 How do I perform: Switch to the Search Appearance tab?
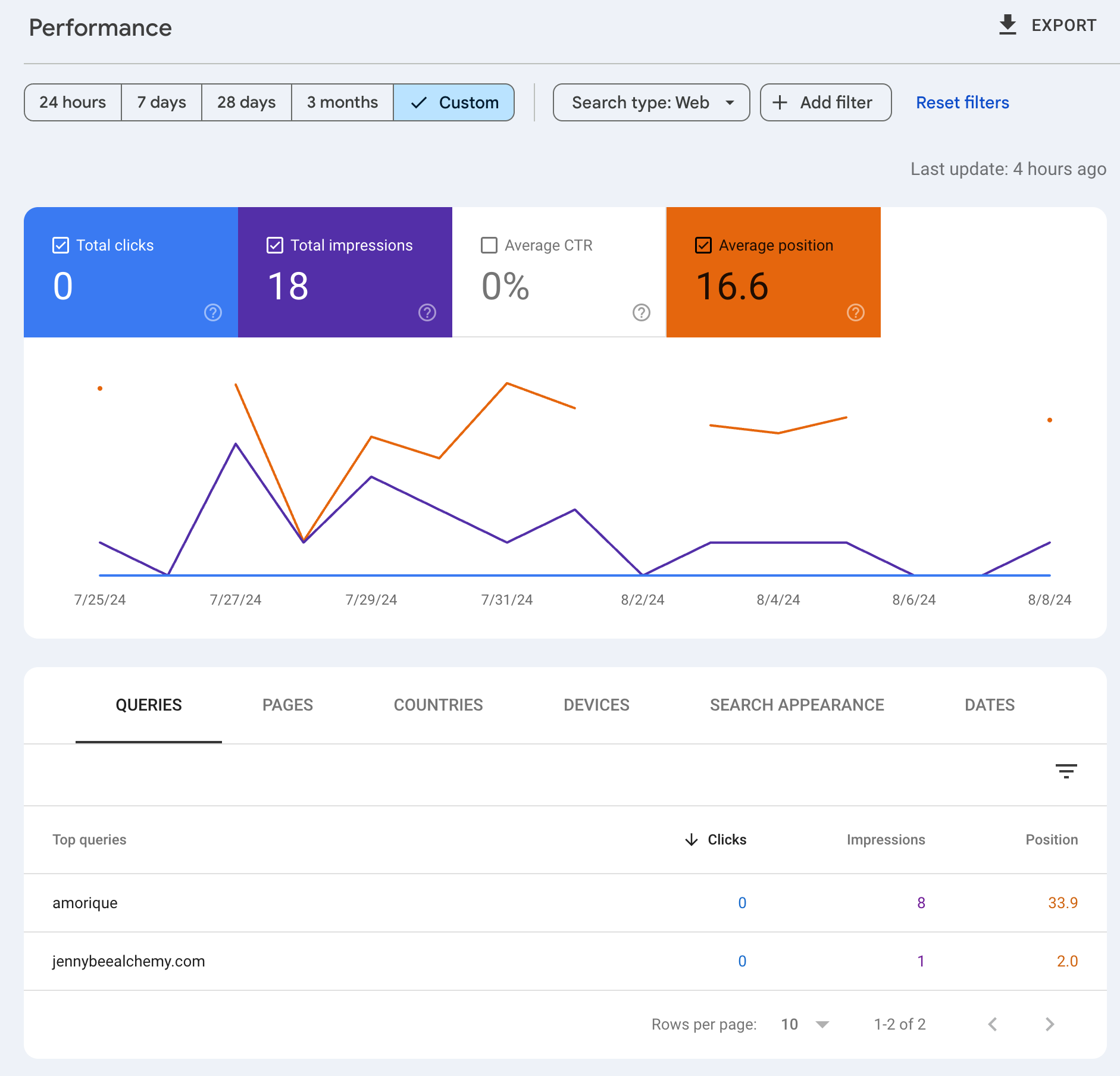(797, 705)
